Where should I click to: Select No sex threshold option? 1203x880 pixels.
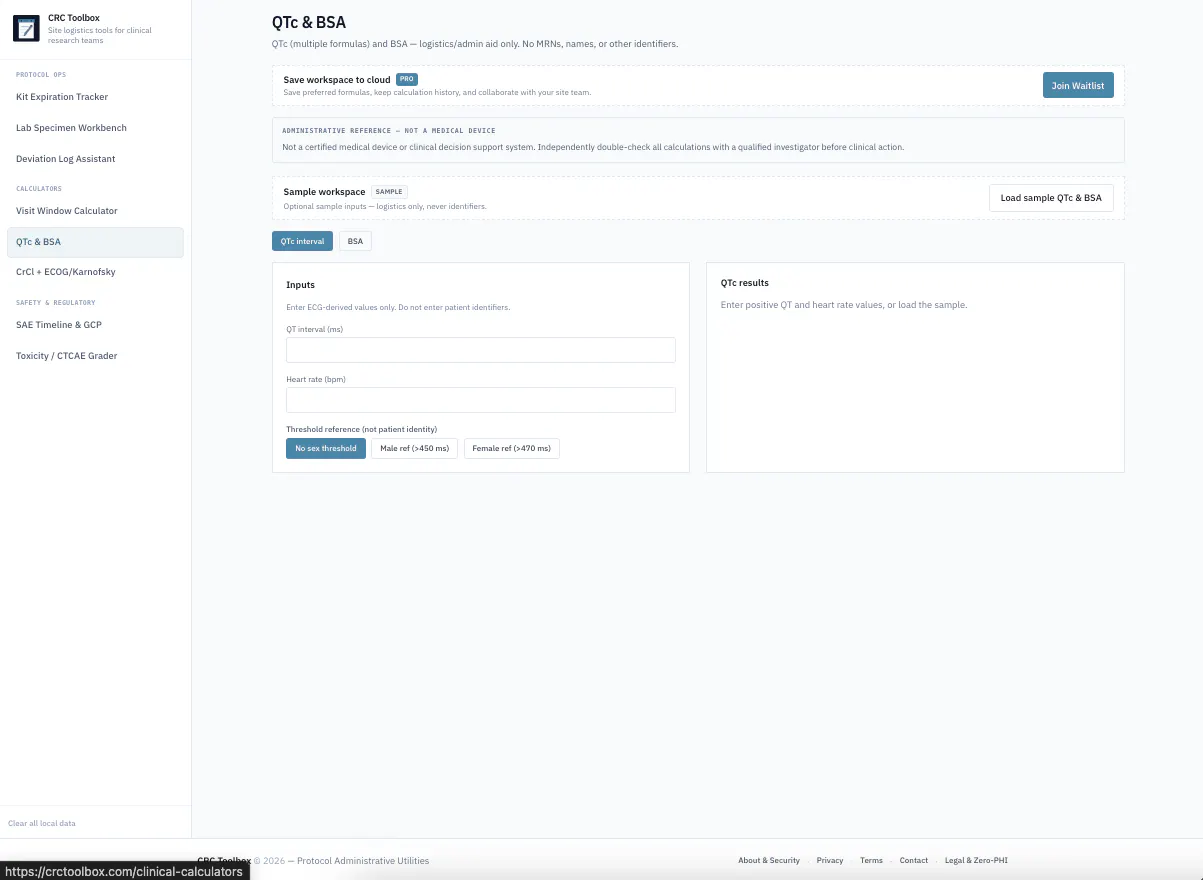pyautogui.click(x=326, y=449)
